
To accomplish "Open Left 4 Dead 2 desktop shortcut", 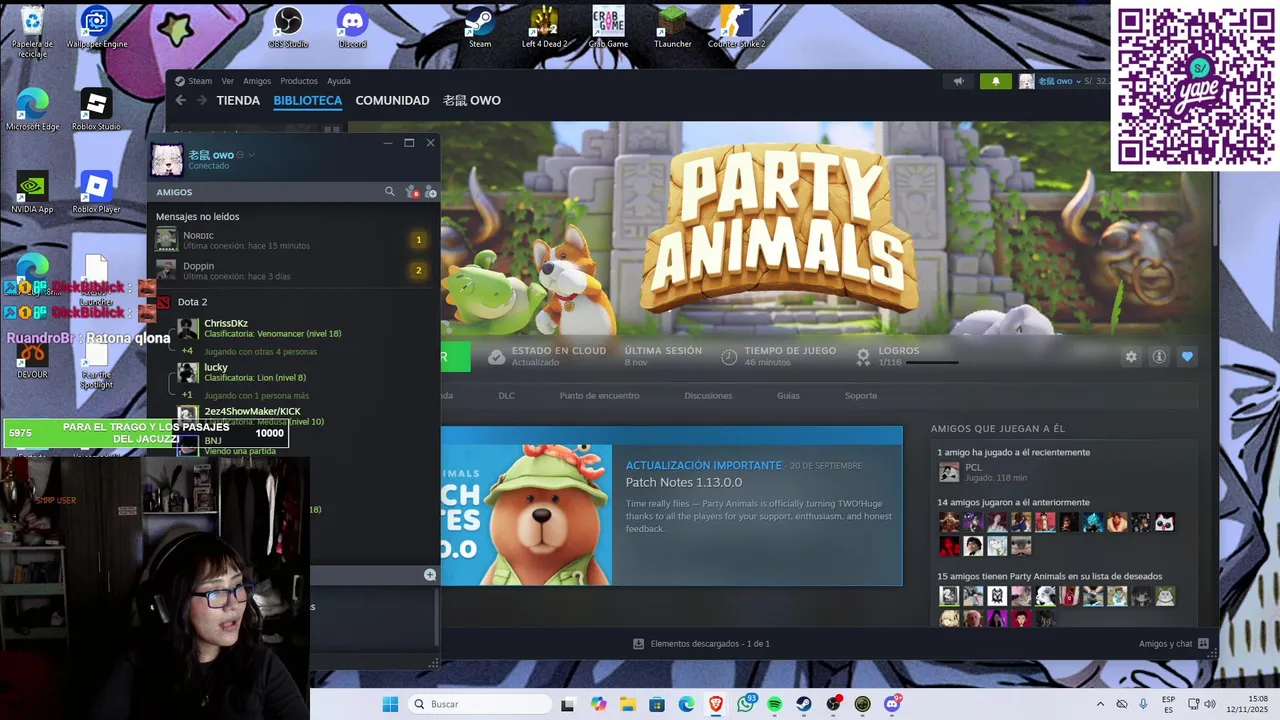I will pos(544,27).
